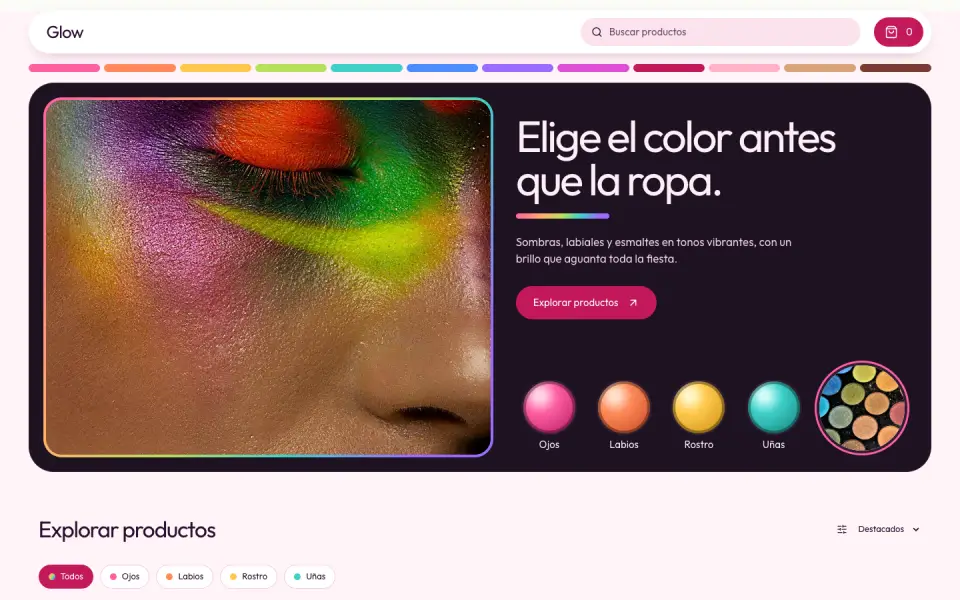
Task: Pick the blue color swatch bar
Action: (442, 68)
